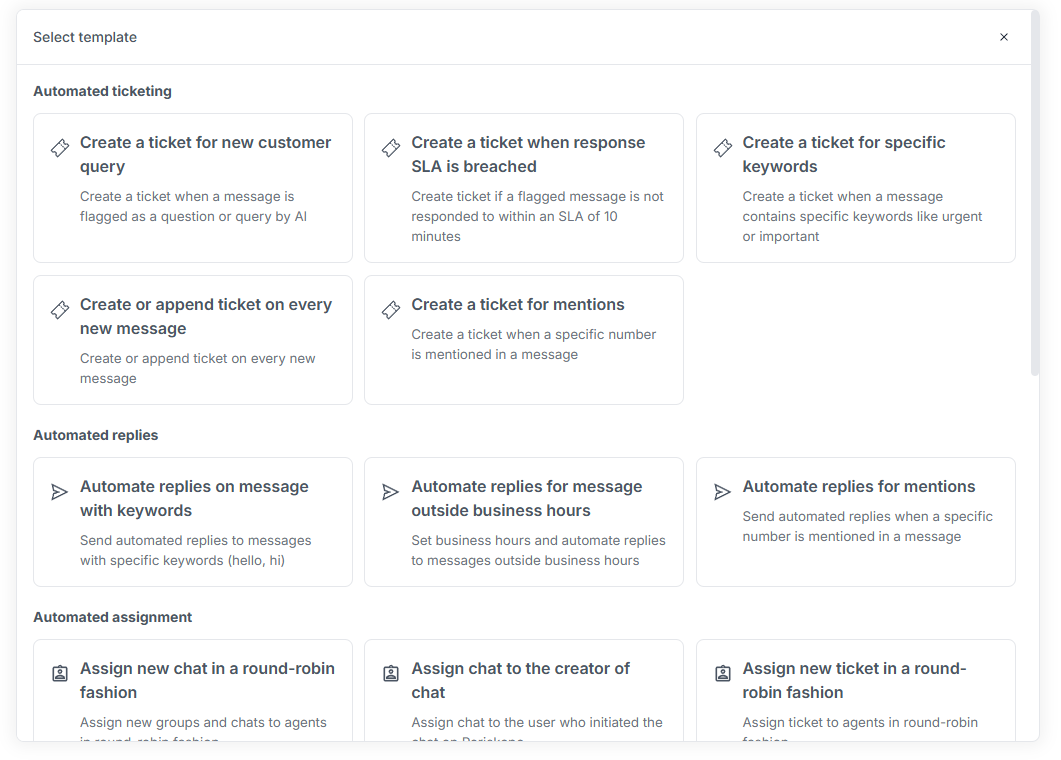Click description 'Set business hours and automate replies'
This screenshot has width=1061, height=760.
click(538, 540)
